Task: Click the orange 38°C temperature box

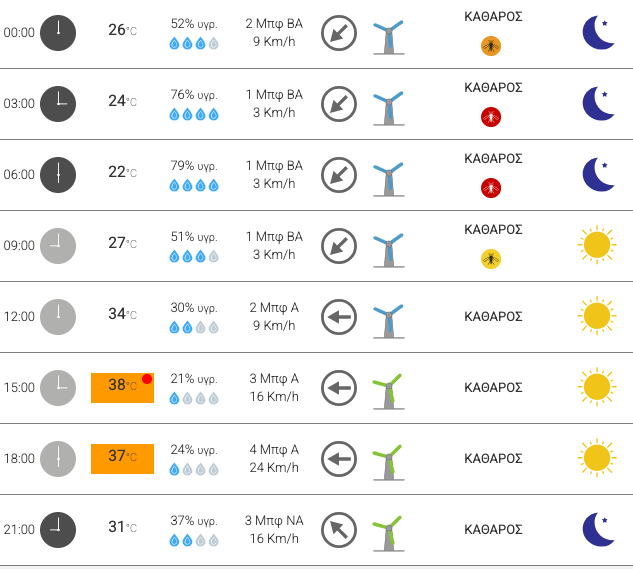Action: click(122, 388)
